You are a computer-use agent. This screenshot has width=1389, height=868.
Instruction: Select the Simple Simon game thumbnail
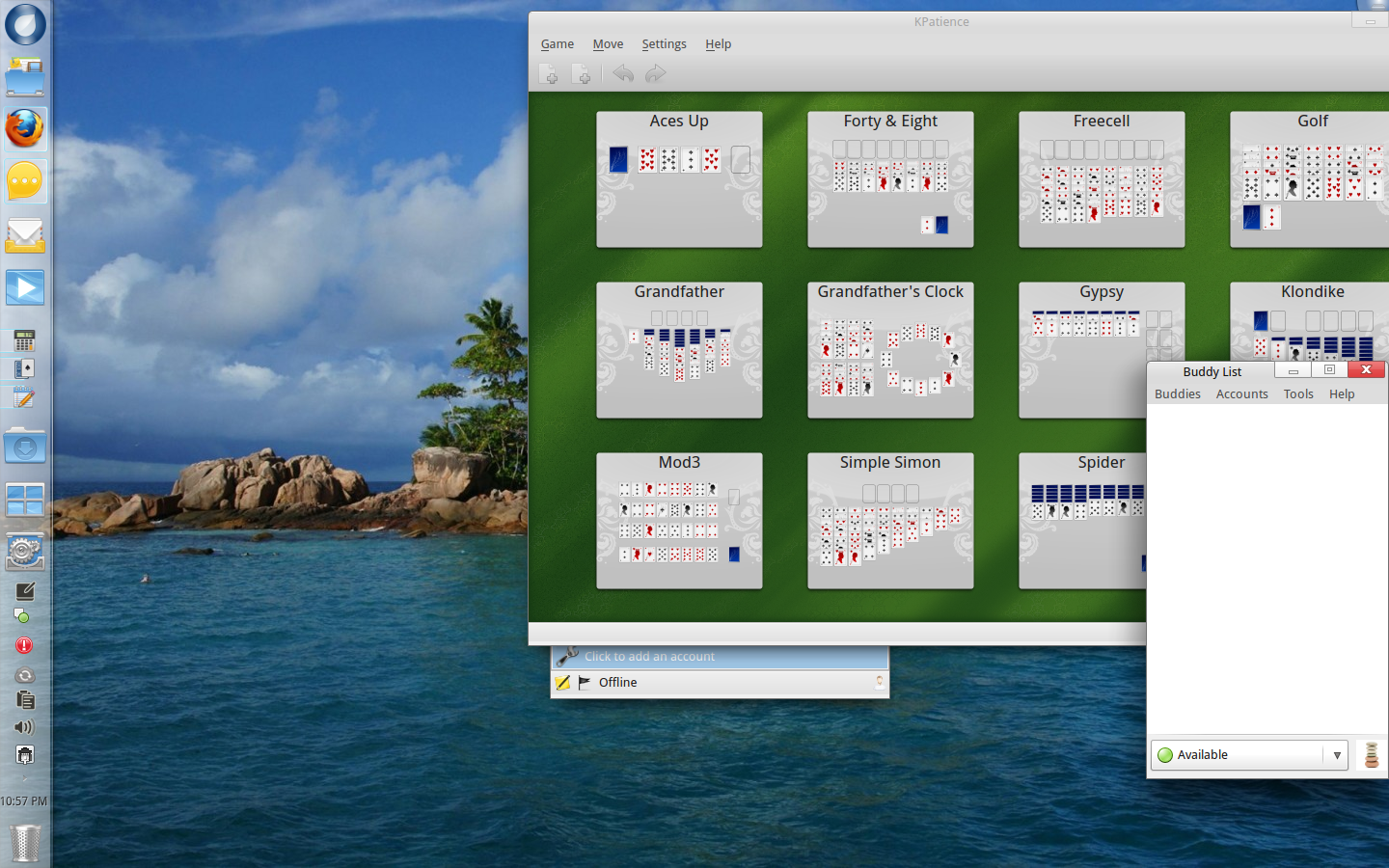coord(890,521)
